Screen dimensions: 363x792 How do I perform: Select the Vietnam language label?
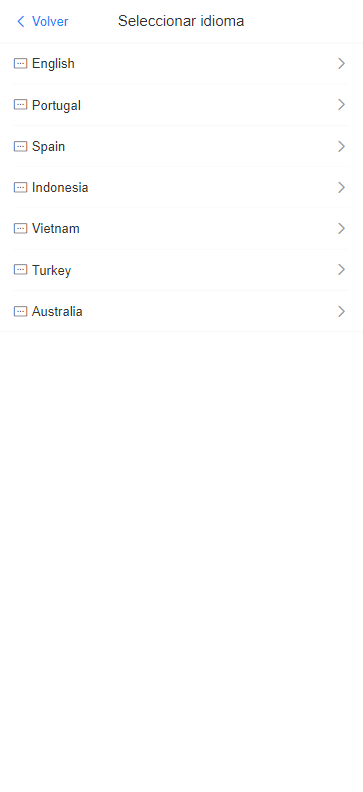pyautogui.click(x=56, y=229)
